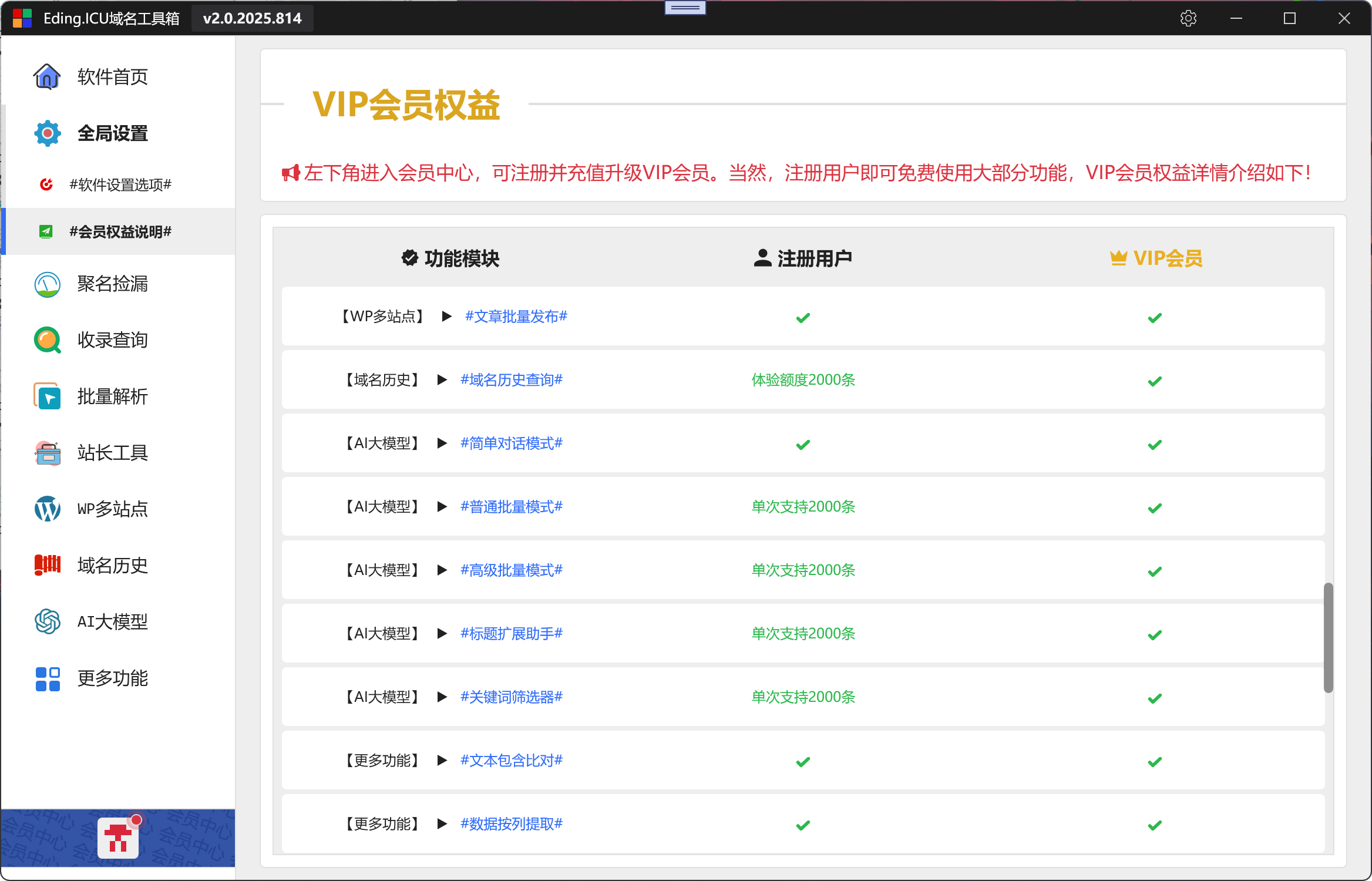This screenshot has width=1372, height=881.
Task: Click VIP checkmark in #域名历史查询# row
Action: 1155,381
